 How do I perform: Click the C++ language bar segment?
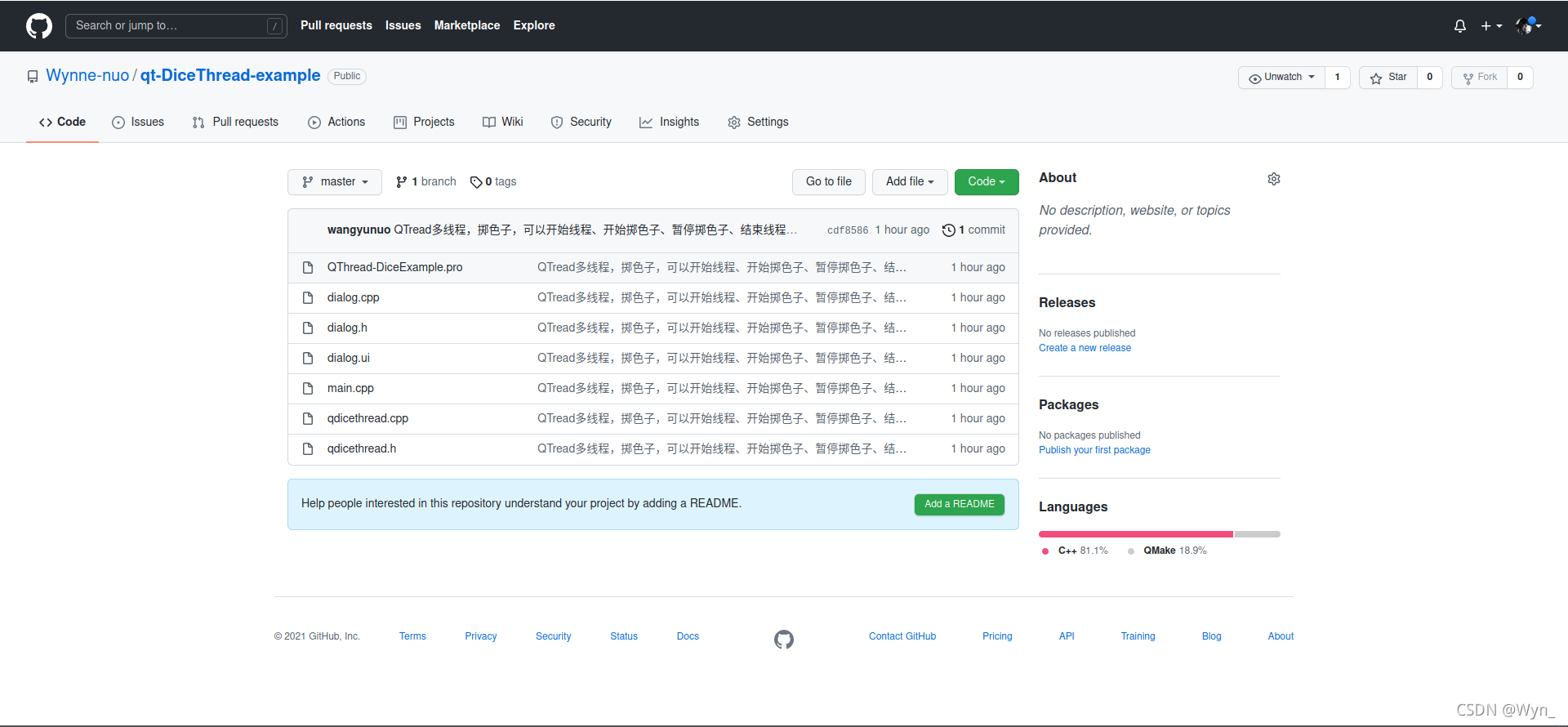click(1136, 534)
